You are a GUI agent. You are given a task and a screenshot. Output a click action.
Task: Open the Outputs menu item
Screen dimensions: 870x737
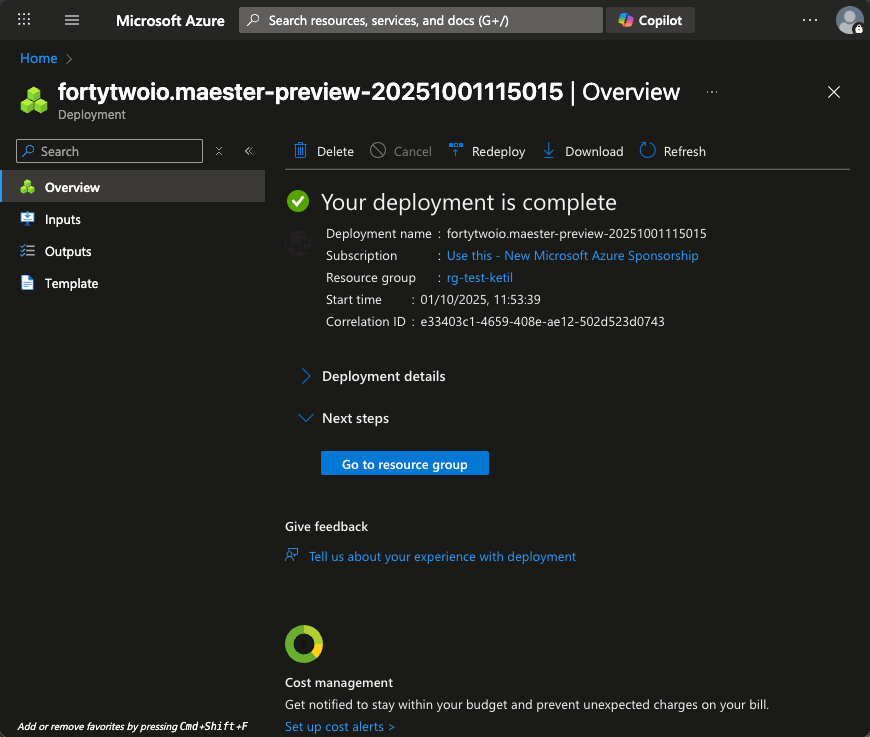67,251
